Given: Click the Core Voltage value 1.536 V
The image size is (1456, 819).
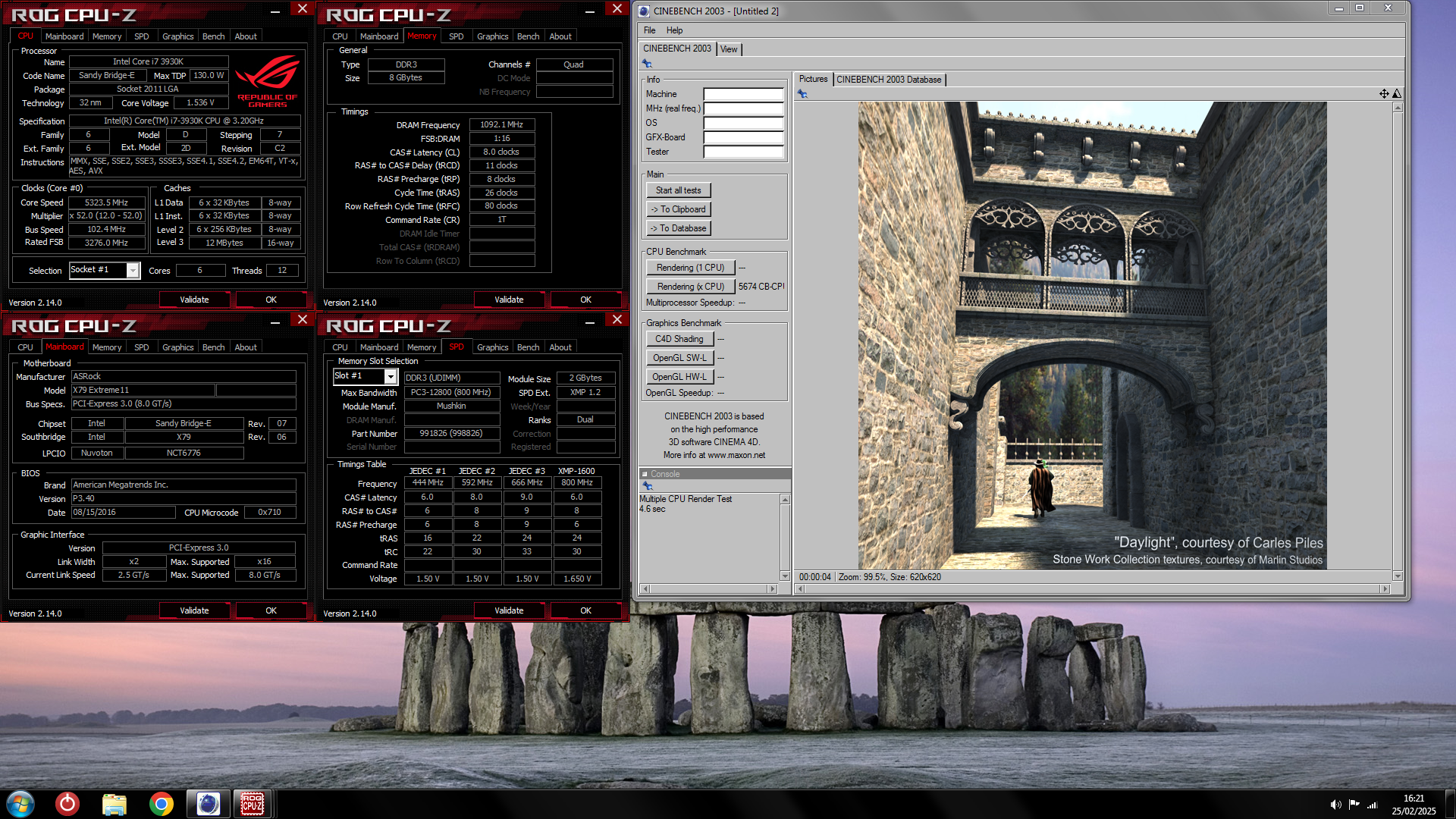Looking at the screenshot, I should 200,102.
